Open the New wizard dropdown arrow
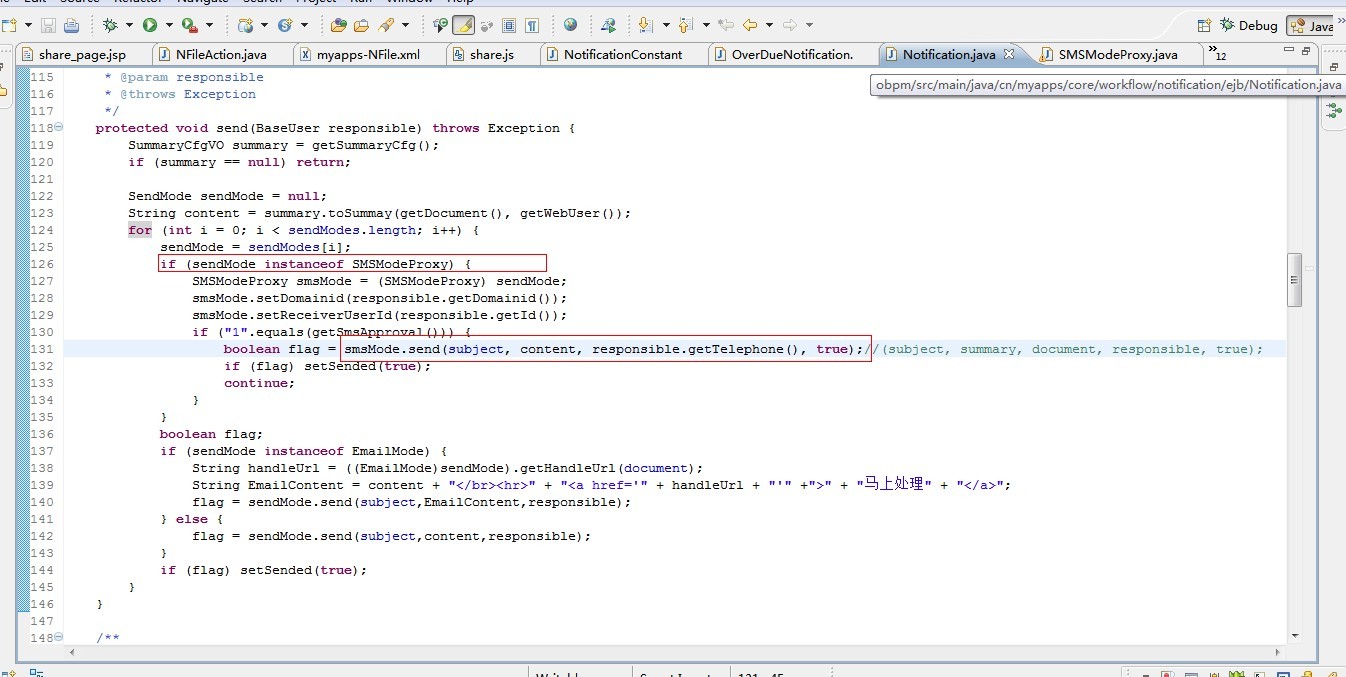Viewport: 1346px width, 677px height. (x=26, y=25)
